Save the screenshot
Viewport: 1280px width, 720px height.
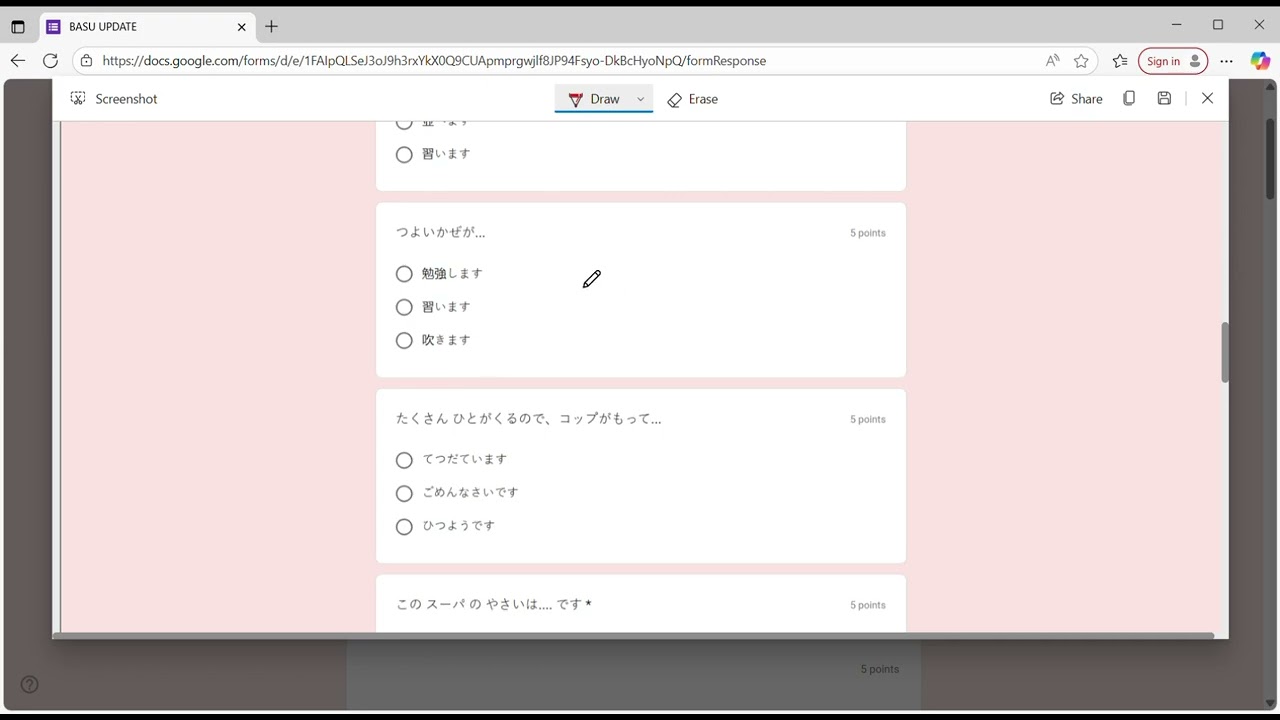tap(1164, 99)
